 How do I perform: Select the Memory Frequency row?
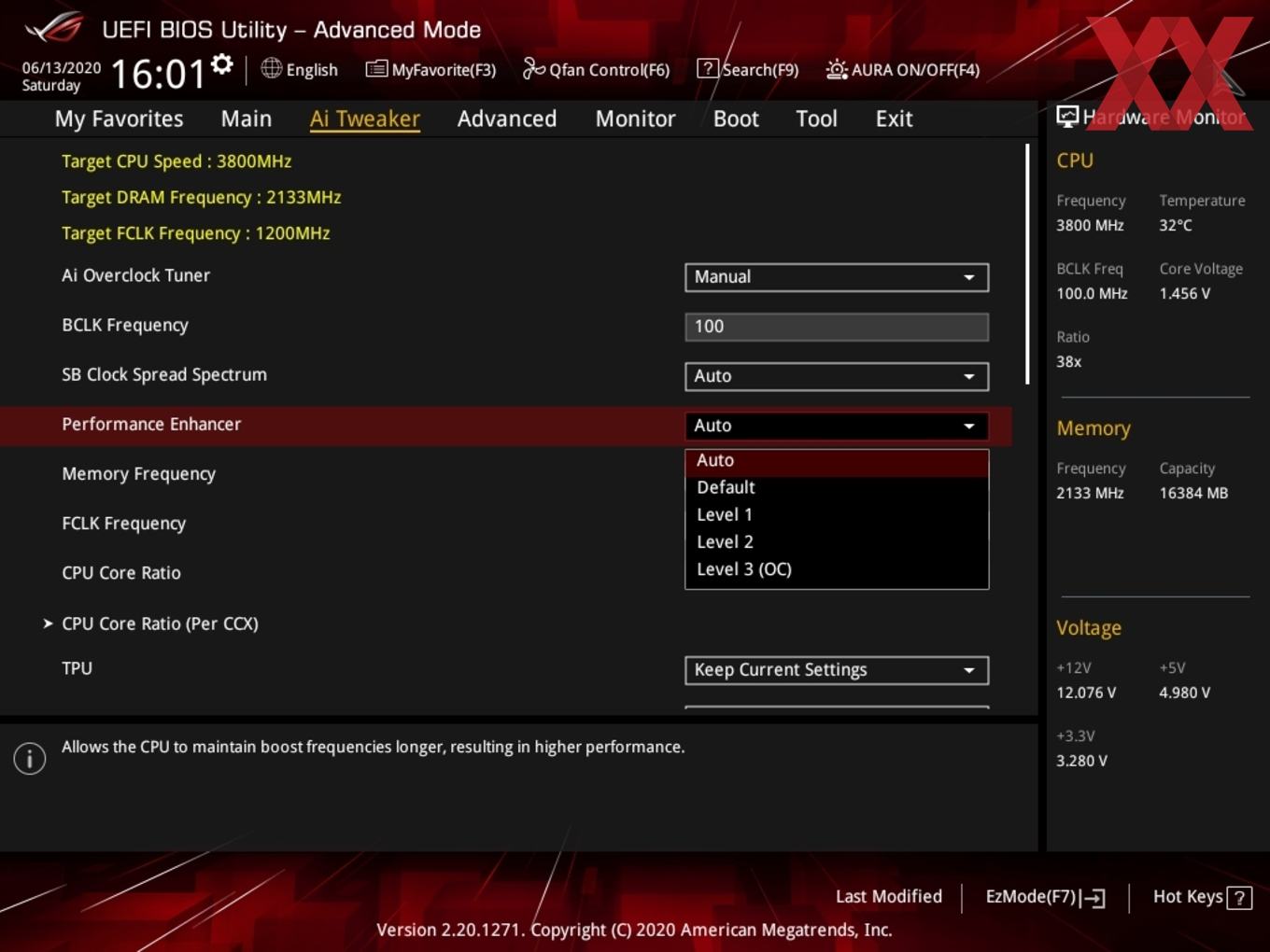coord(138,474)
